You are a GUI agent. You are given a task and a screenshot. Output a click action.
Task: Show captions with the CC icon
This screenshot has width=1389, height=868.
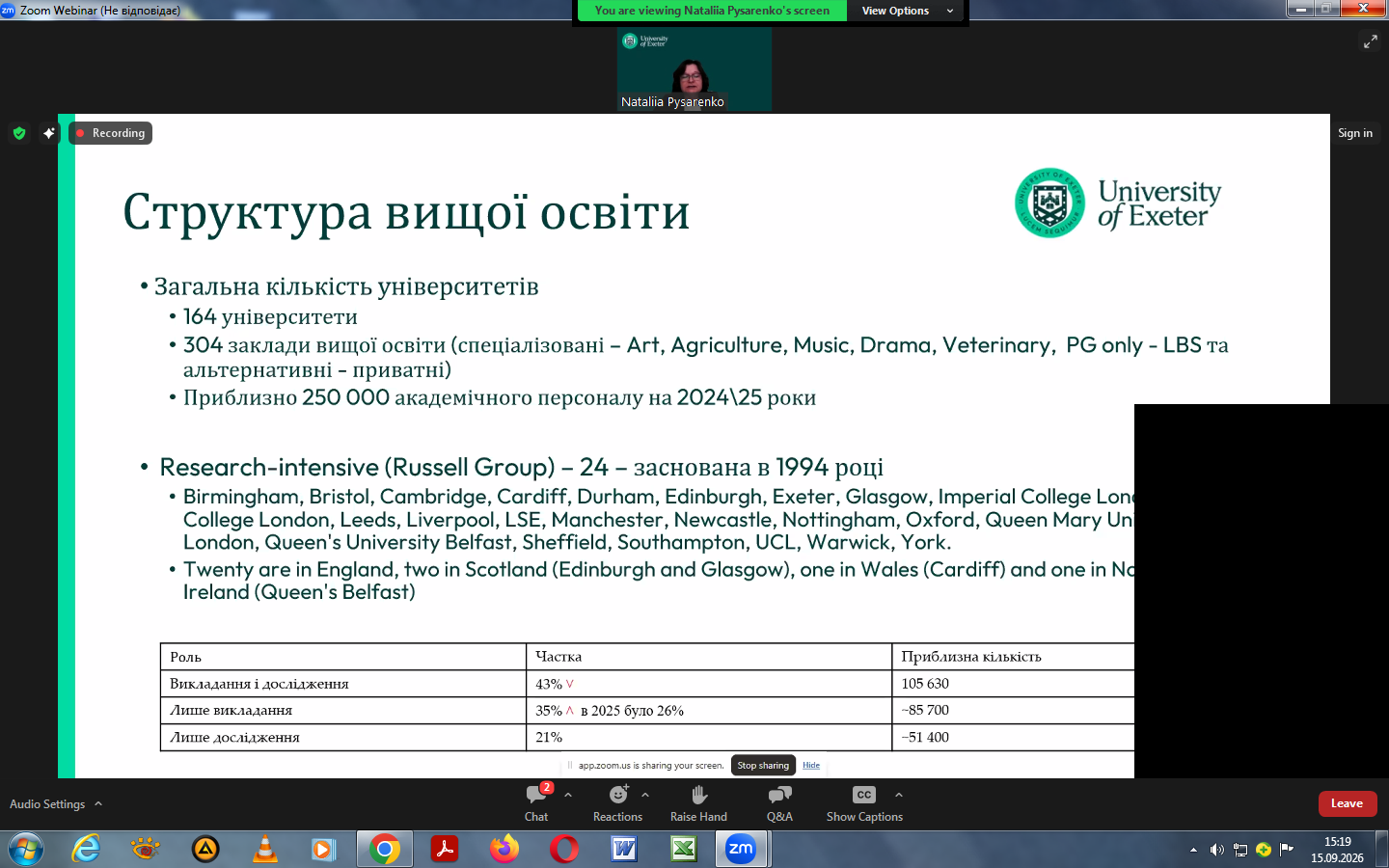tap(864, 795)
